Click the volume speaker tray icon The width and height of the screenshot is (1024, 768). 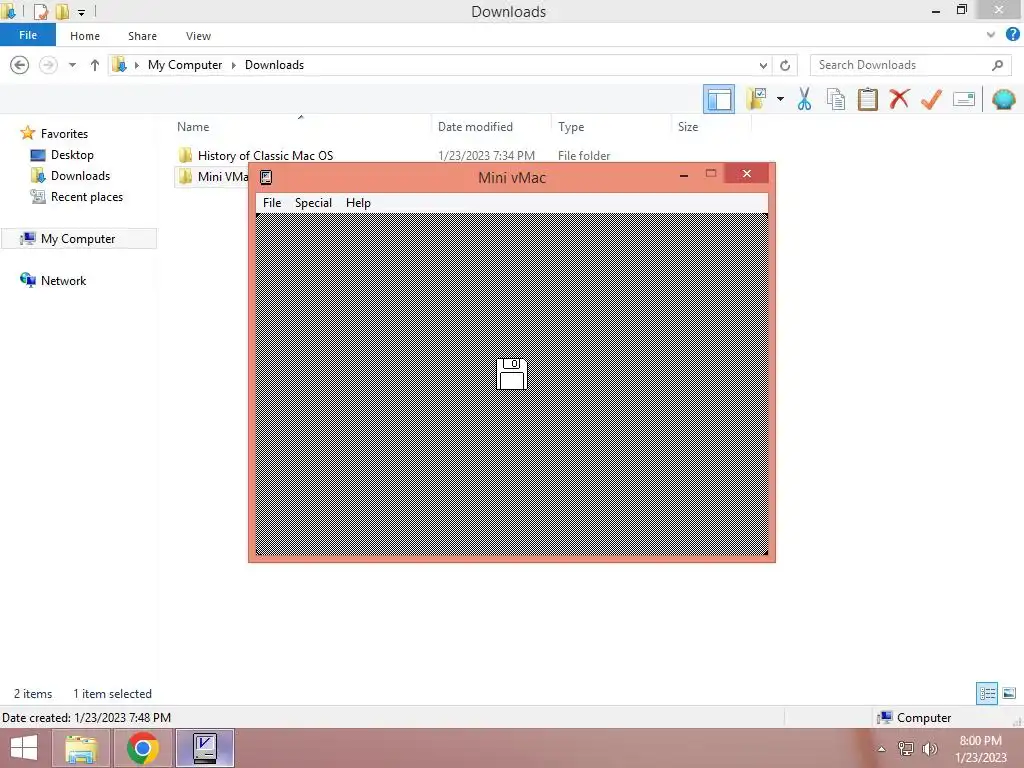pos(929,749)
